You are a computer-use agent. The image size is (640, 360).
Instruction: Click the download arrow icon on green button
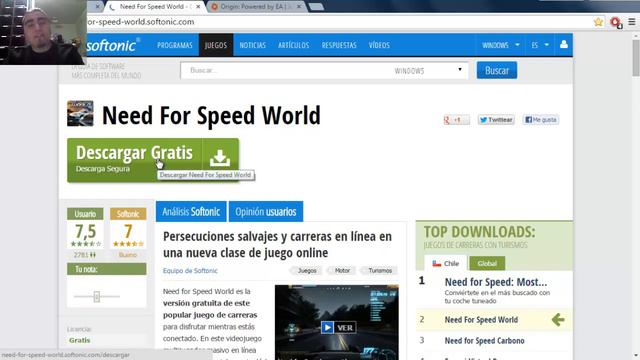click(x=220, y=158)
